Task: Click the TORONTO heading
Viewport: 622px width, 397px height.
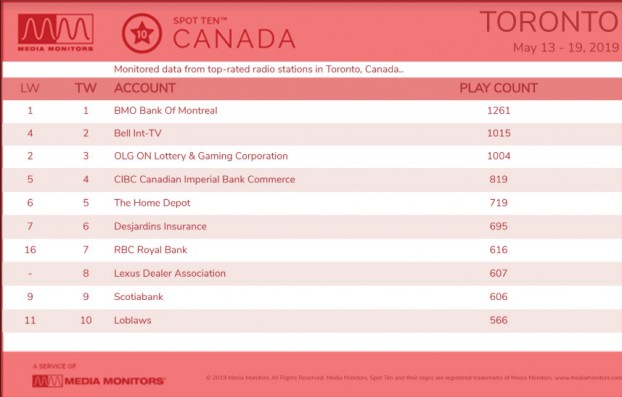Action: (x=551, y=22)
